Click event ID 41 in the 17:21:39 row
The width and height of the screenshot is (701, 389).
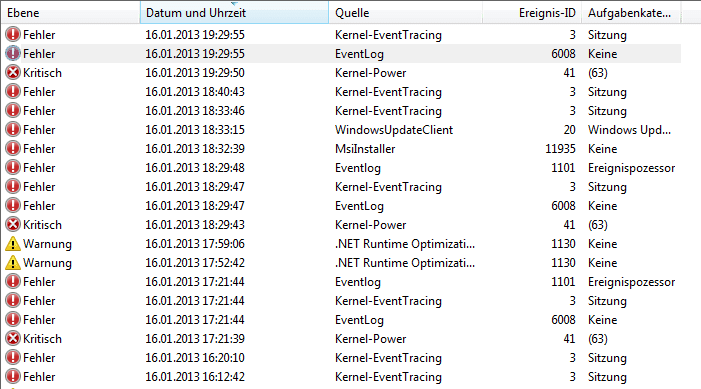pyautogui.click(x=569, y=338)
